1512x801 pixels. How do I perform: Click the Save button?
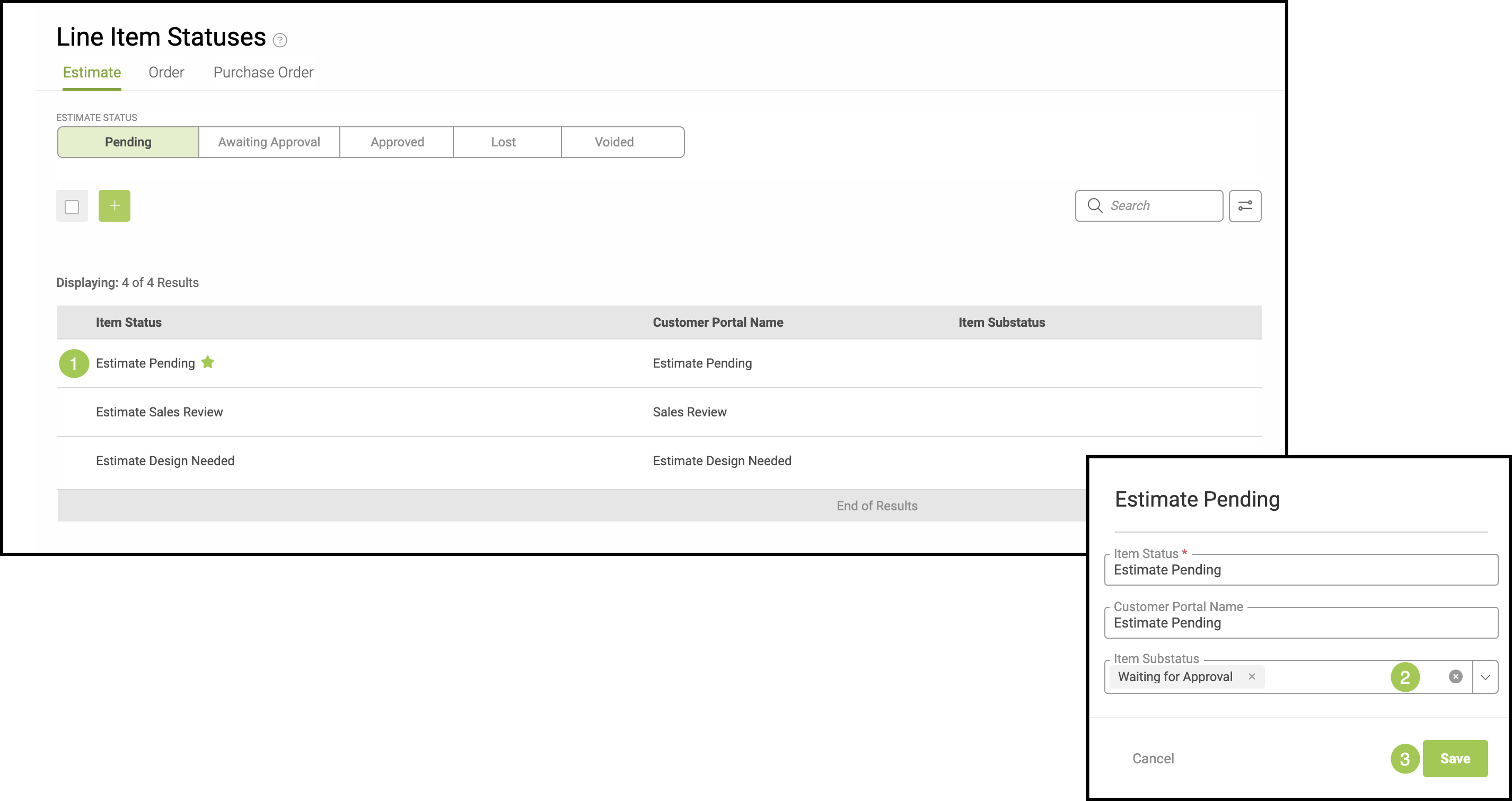tap(1455, 758)
